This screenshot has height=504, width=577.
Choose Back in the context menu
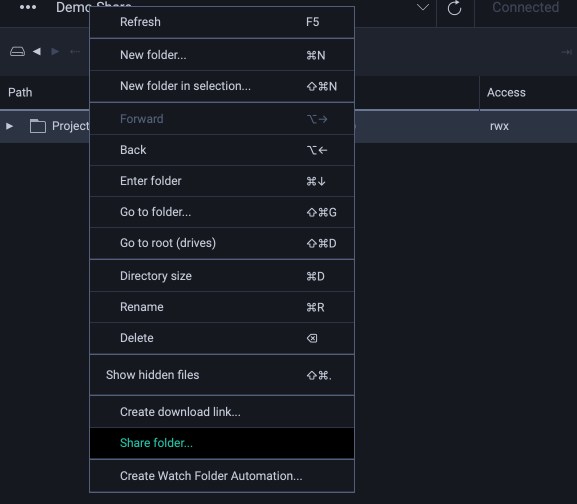[x=222, y=150]
